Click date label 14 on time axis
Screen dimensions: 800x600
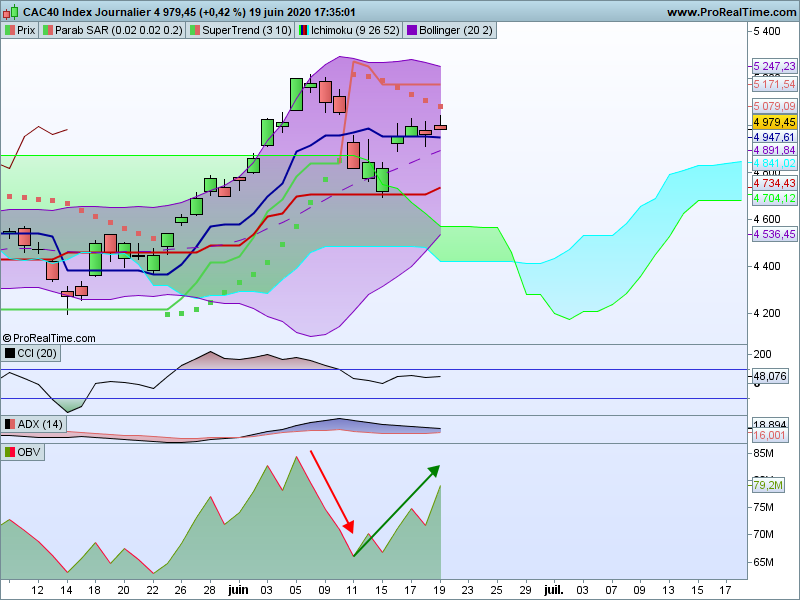coord(66,590)
